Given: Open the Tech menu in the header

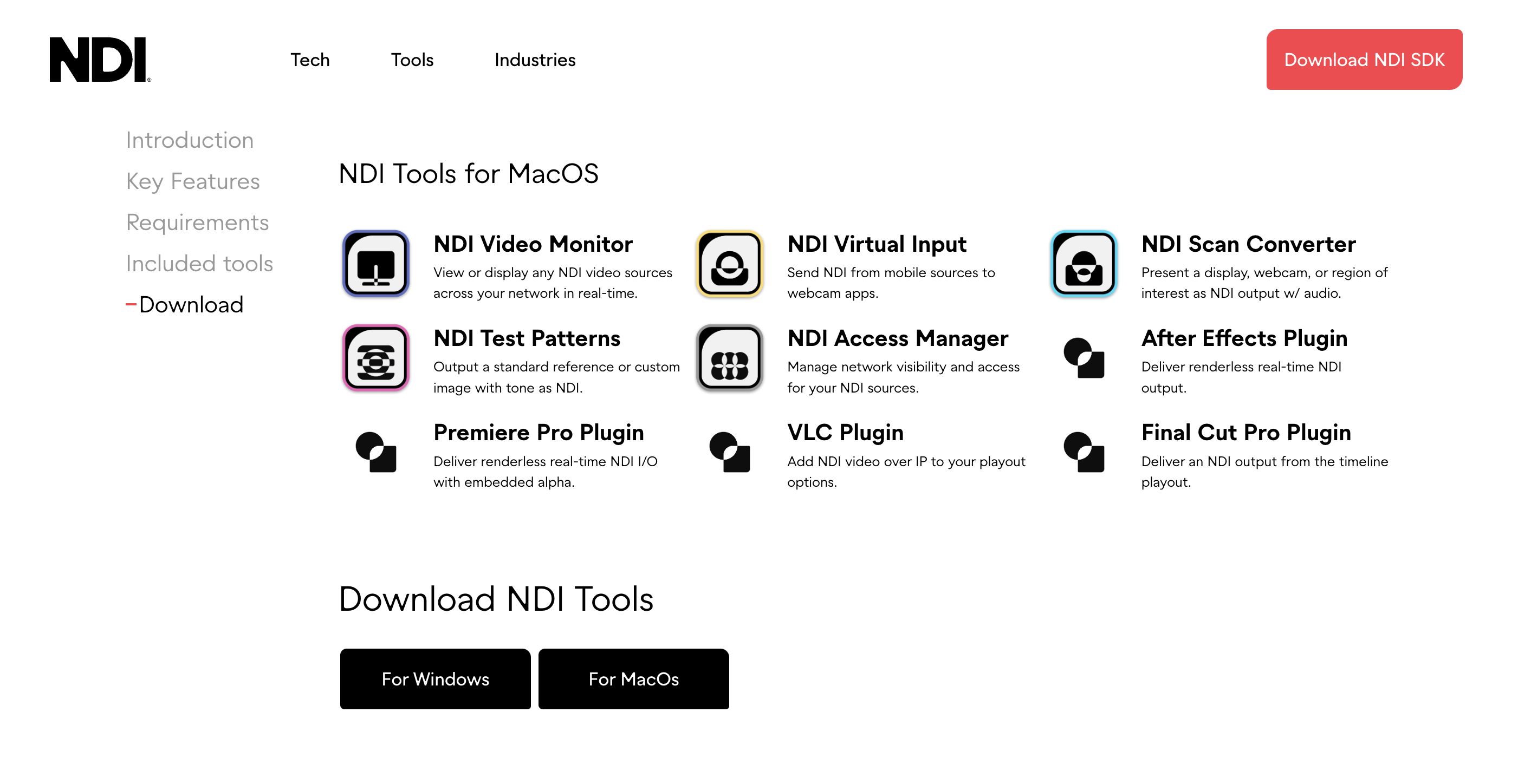Looking at the screenshot, I should (x=310, y=60).
